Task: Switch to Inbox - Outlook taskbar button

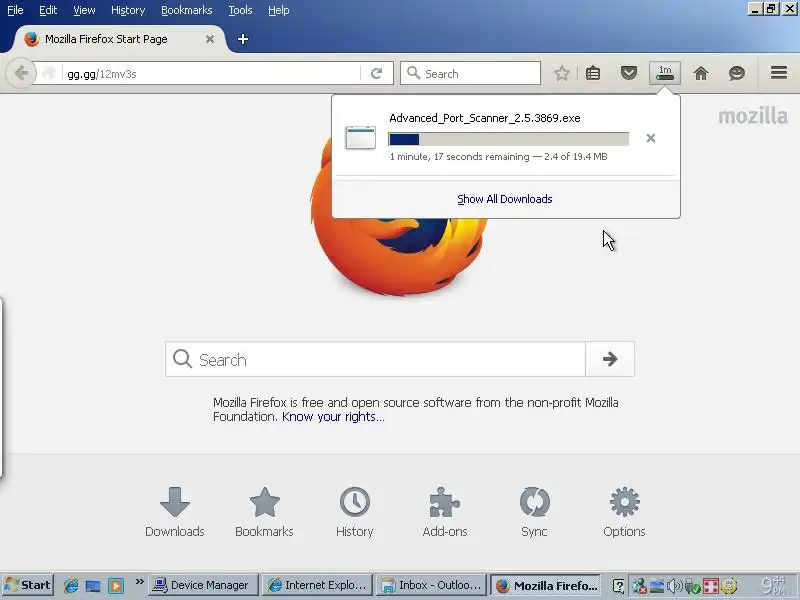Action: (432, 585)
